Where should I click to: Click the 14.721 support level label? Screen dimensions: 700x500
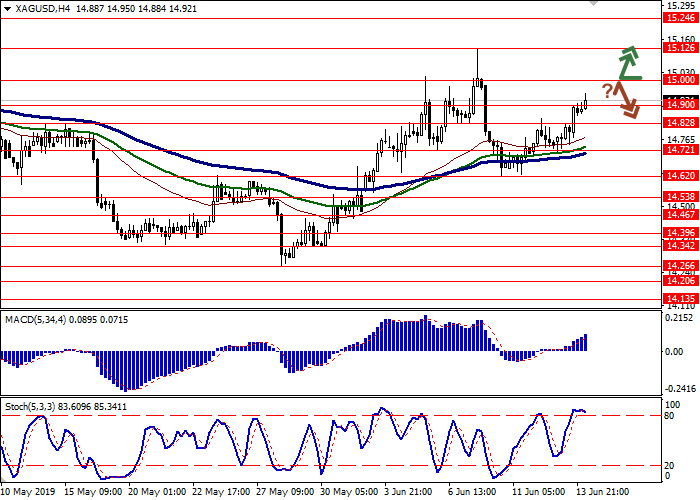680,149
